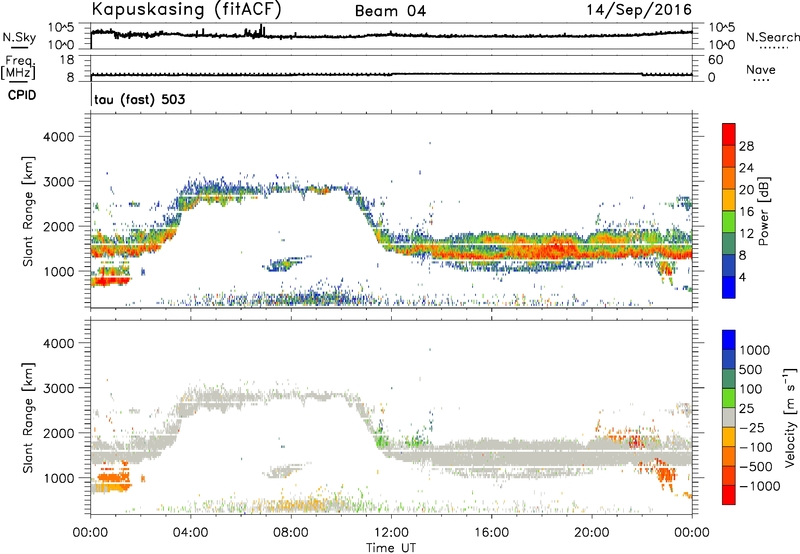Click the isolated power echo near 08:00 at 1100 km

286,263
